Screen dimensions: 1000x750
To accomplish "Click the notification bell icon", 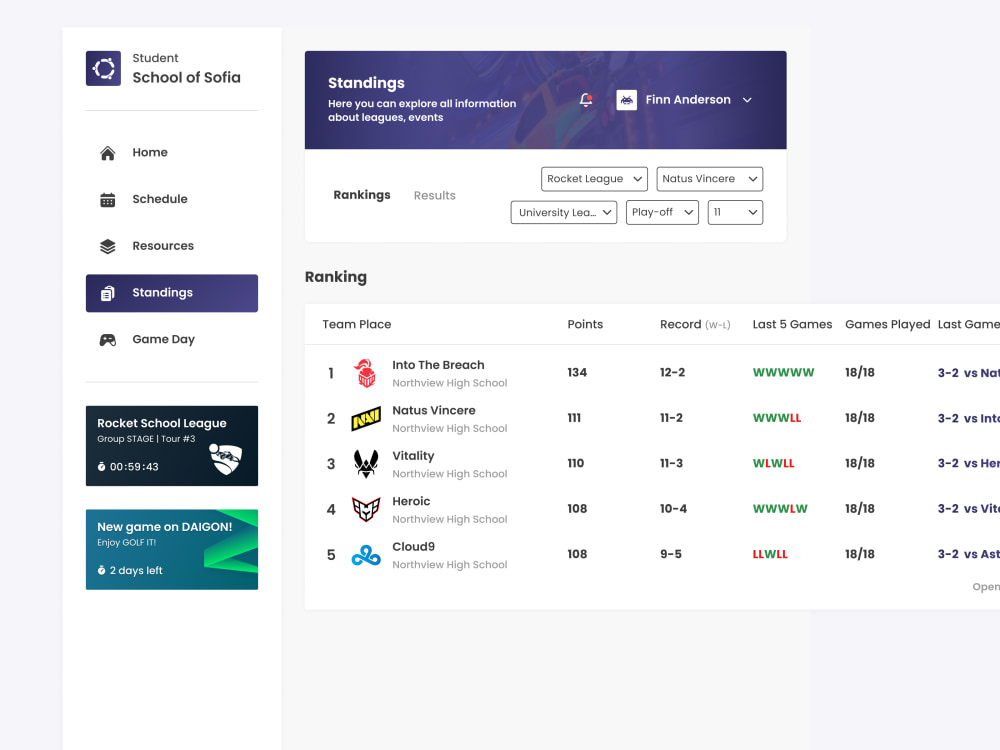I will [585, 100].
